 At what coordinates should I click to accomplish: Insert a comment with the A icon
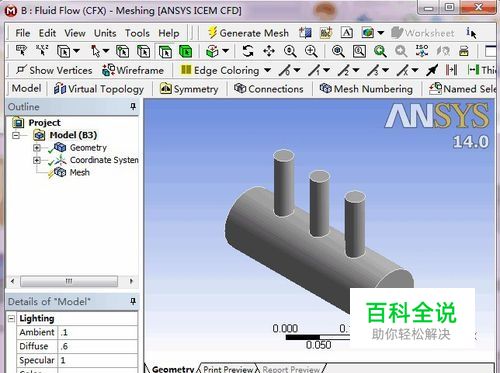pos(347,33)
